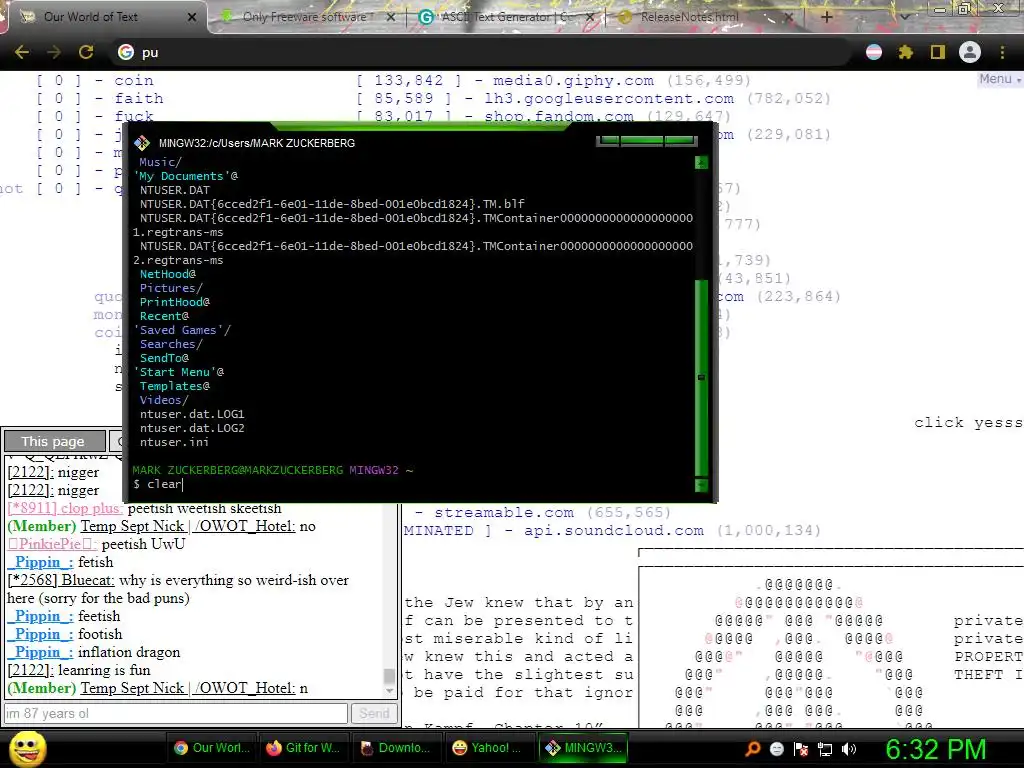This screenshot has width=1024, height=768.
Task: Click the chat message input field
Action: pos(176,713)
